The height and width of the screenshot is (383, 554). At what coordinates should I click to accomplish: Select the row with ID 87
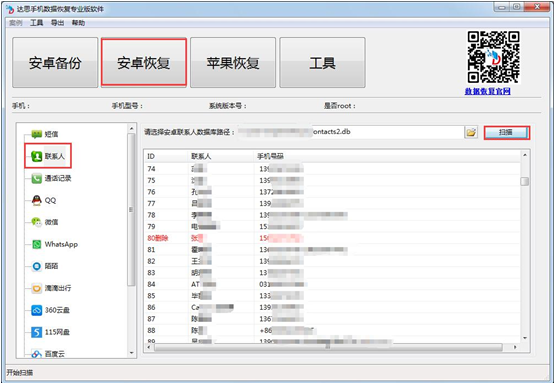tap(332, 319)
